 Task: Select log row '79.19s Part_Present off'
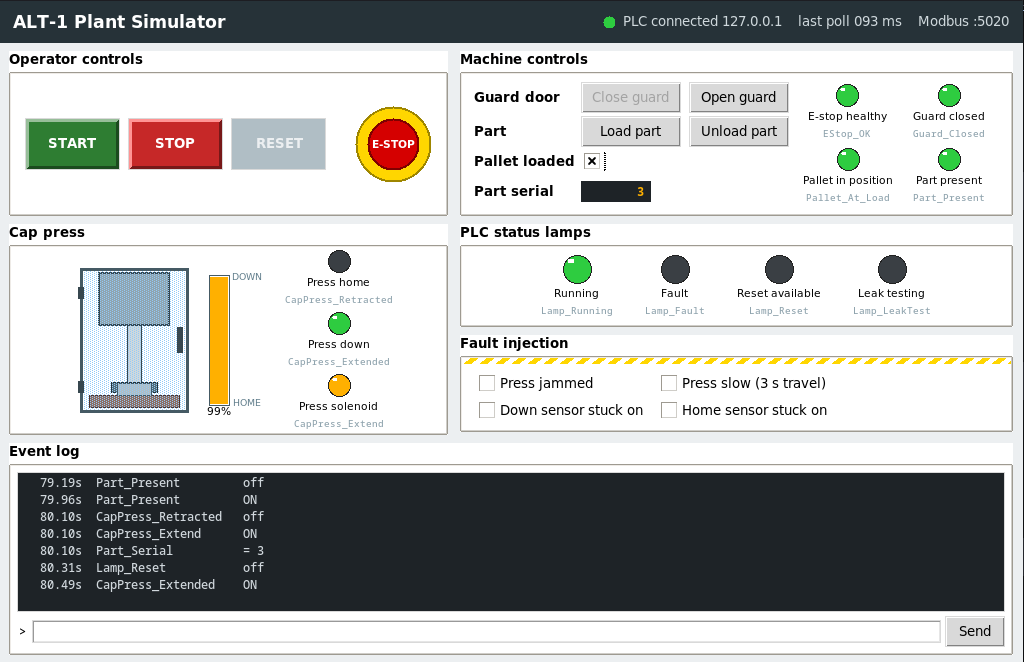point(511,483)
